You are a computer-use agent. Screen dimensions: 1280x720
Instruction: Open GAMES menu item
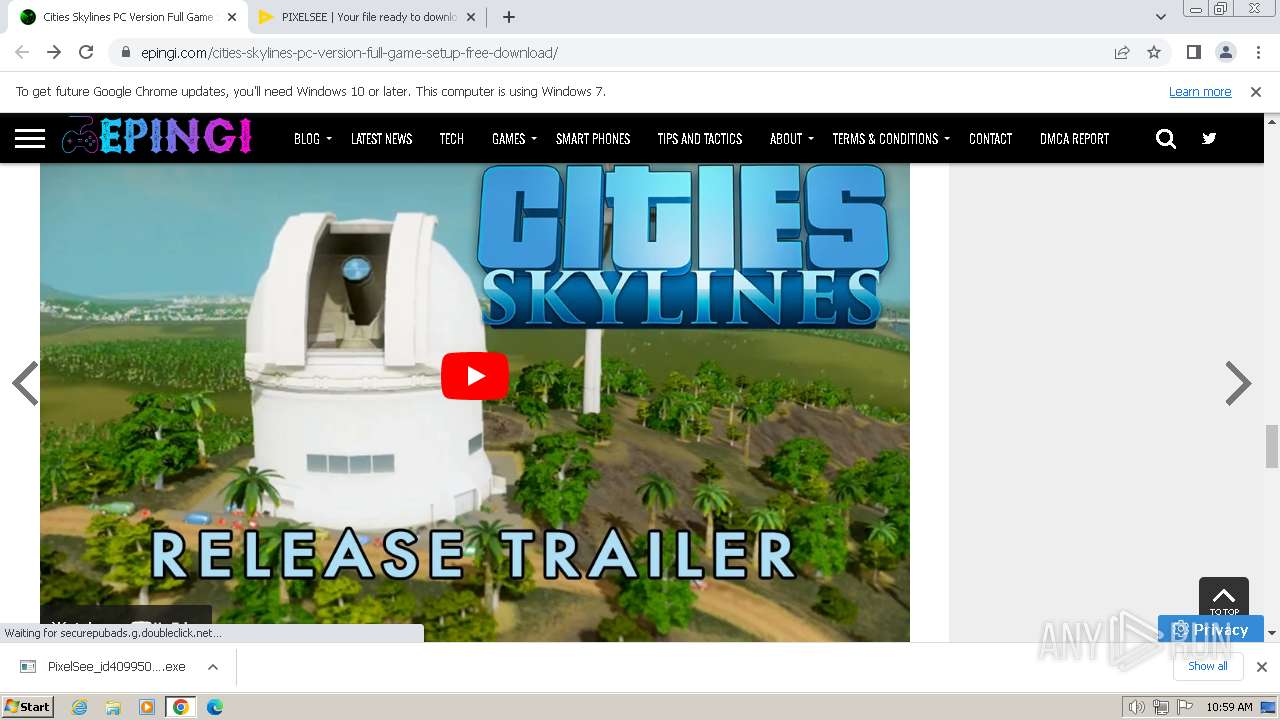508,139
